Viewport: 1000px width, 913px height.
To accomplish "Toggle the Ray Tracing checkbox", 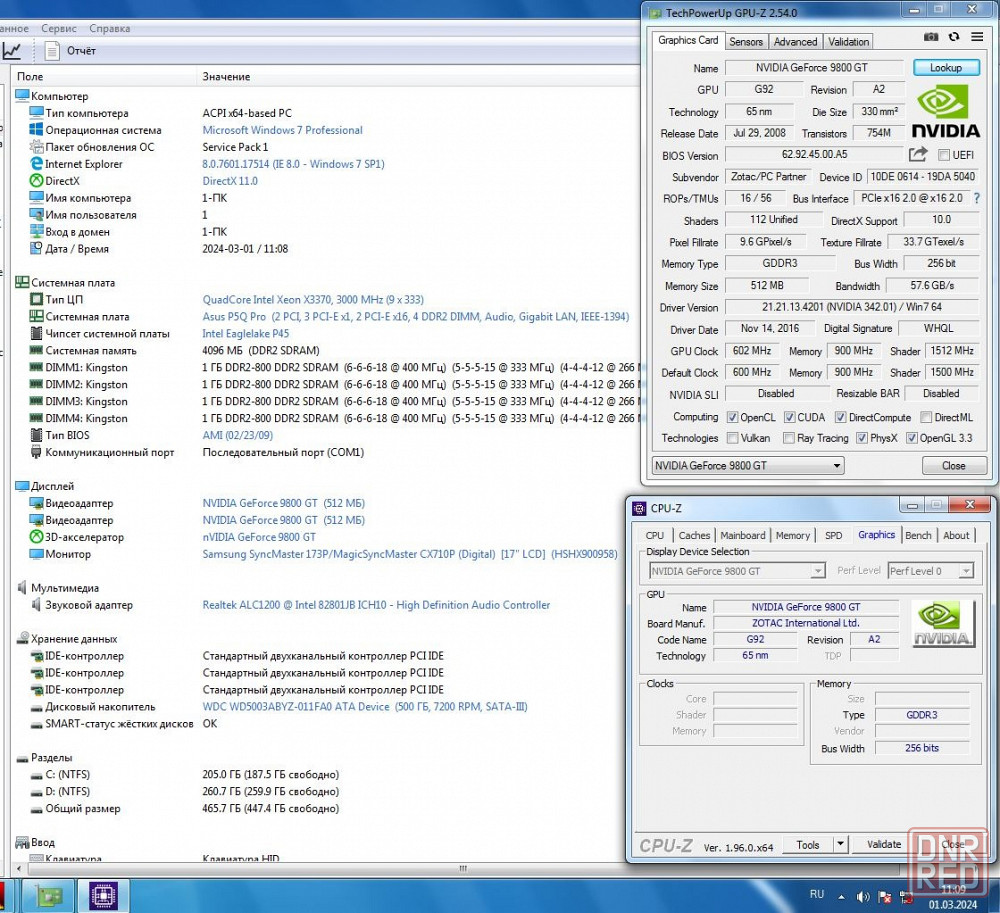I will point(789,438).
